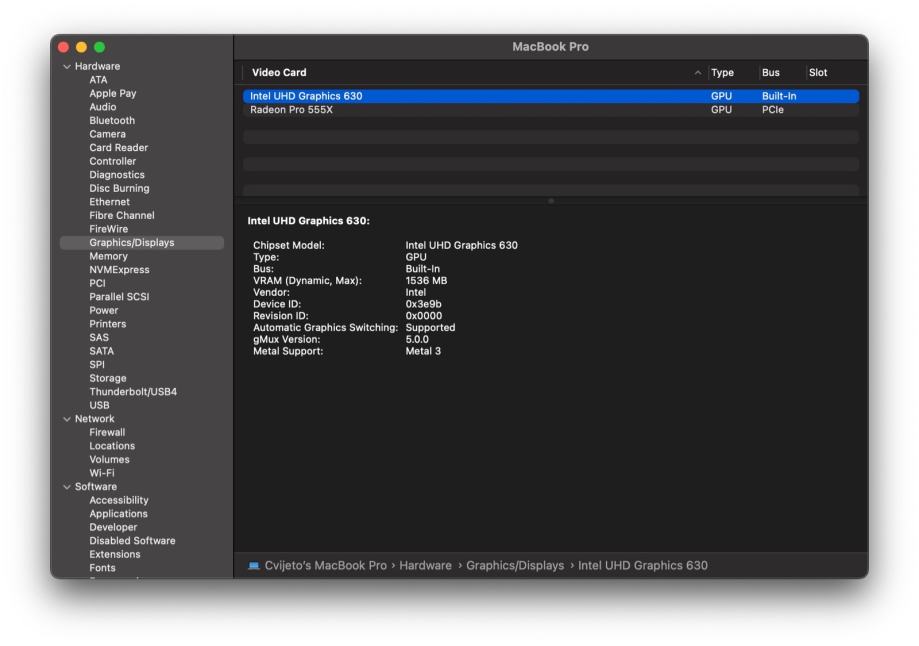Click Cvijeto's MacBook Pro in path bar

pos(325,566)
